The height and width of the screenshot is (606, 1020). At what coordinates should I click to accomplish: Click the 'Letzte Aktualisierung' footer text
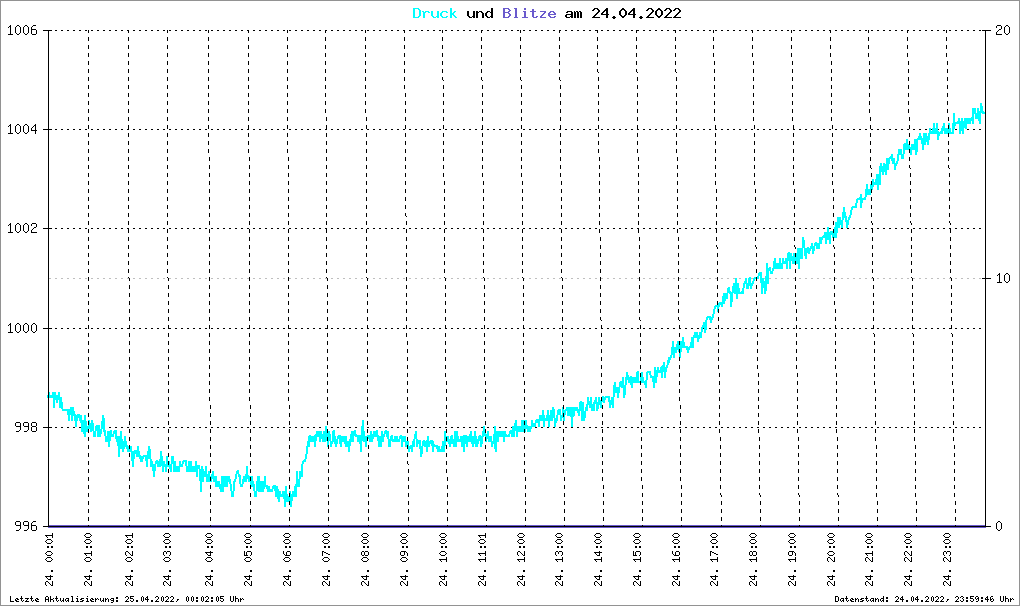click(x=126, y=599)
